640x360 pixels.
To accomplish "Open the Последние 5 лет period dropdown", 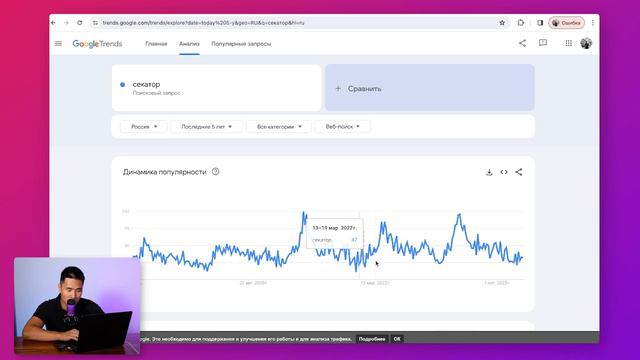I will click(207, 127).
